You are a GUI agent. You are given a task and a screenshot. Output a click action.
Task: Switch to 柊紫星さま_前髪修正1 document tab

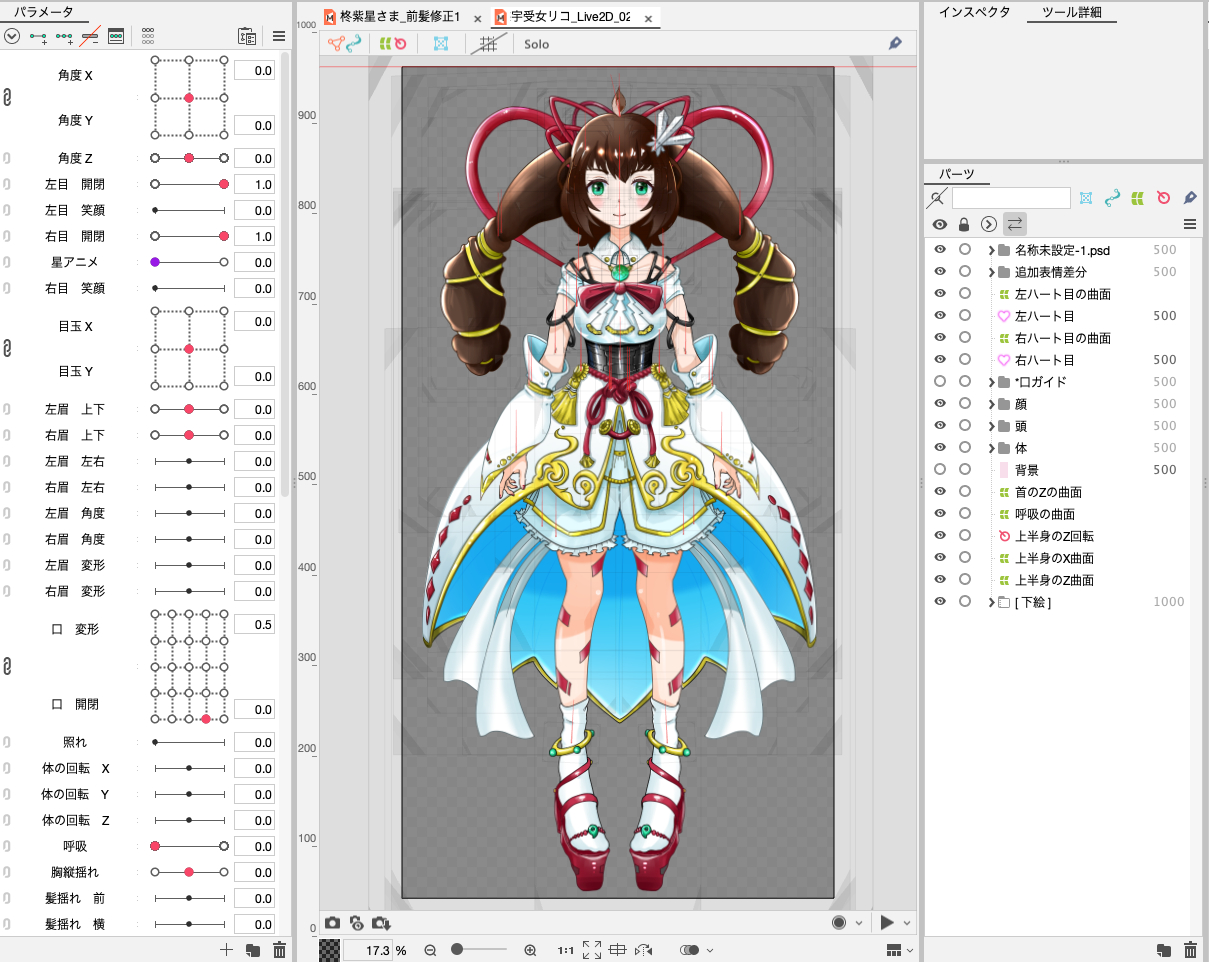399,18
